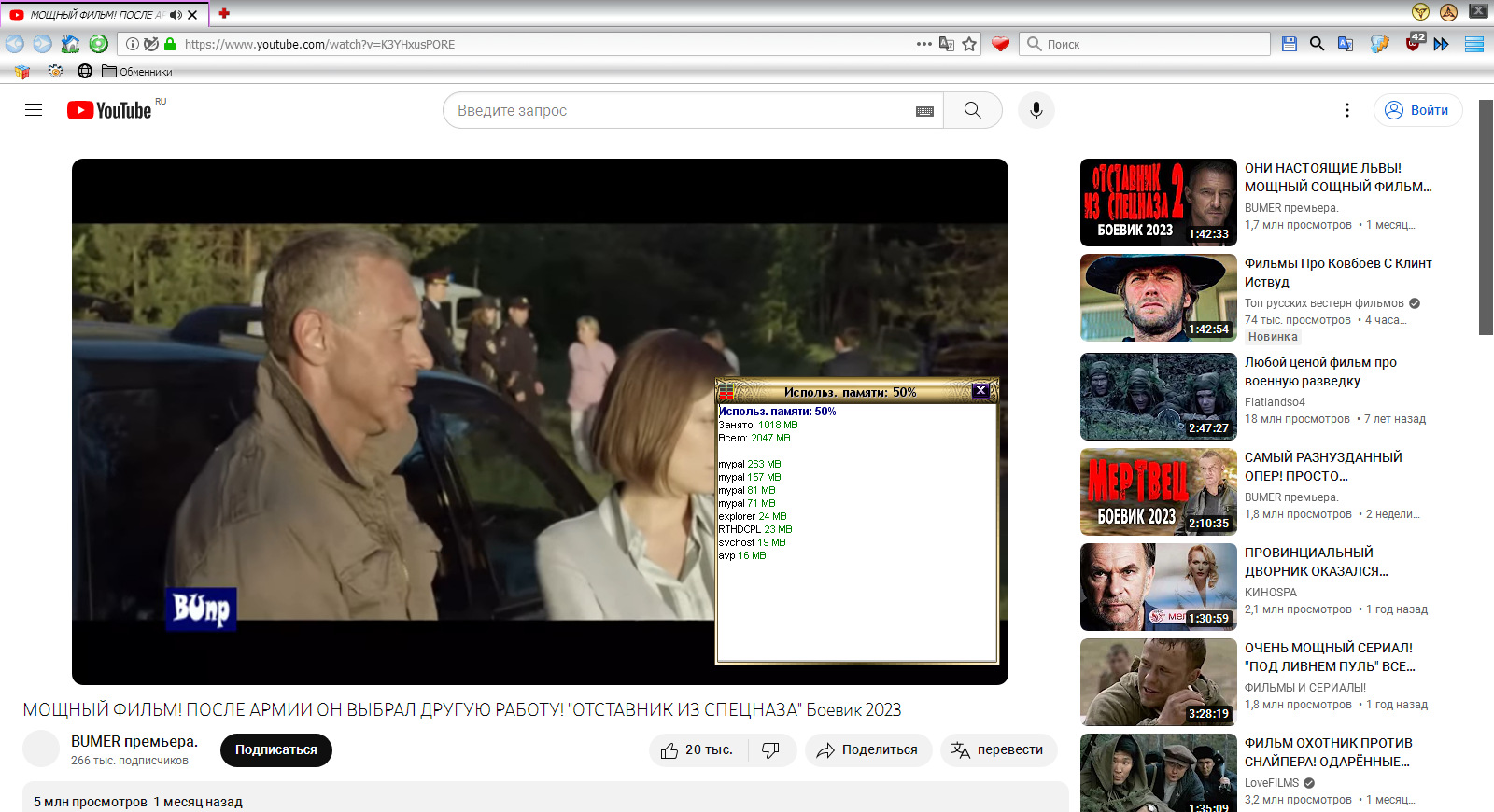Viewport: 1494px width, 812px height.
Task: Open the Клинт Иствуд cowboy film thumbnail
Action: [1158, 298]
